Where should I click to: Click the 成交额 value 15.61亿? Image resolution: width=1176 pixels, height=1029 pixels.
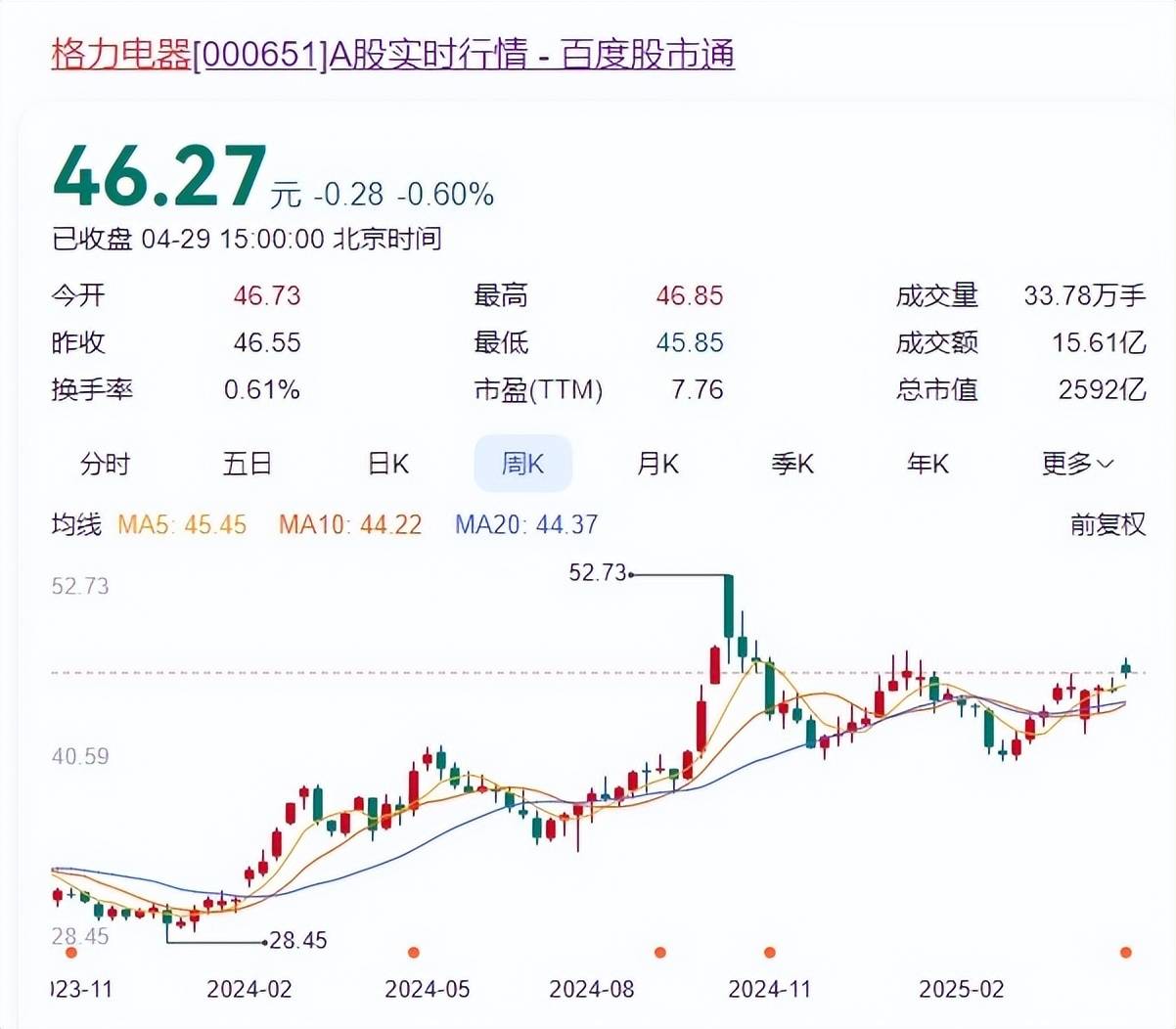(x=1099, y=342)
